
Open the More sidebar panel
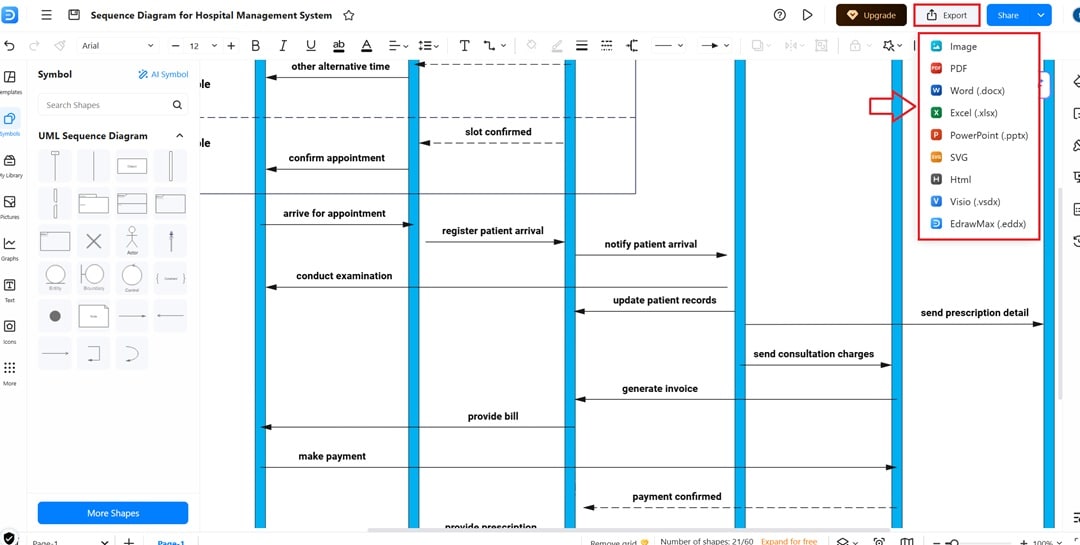(10, 373)
